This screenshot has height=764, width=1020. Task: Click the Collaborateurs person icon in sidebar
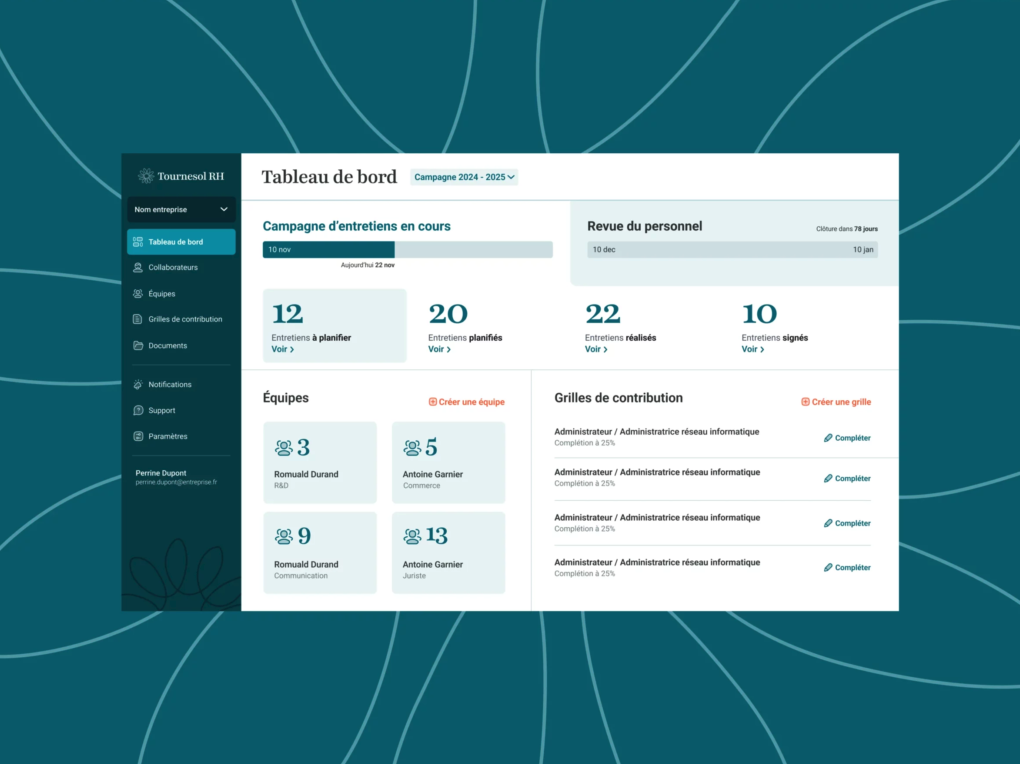[138, 268]
